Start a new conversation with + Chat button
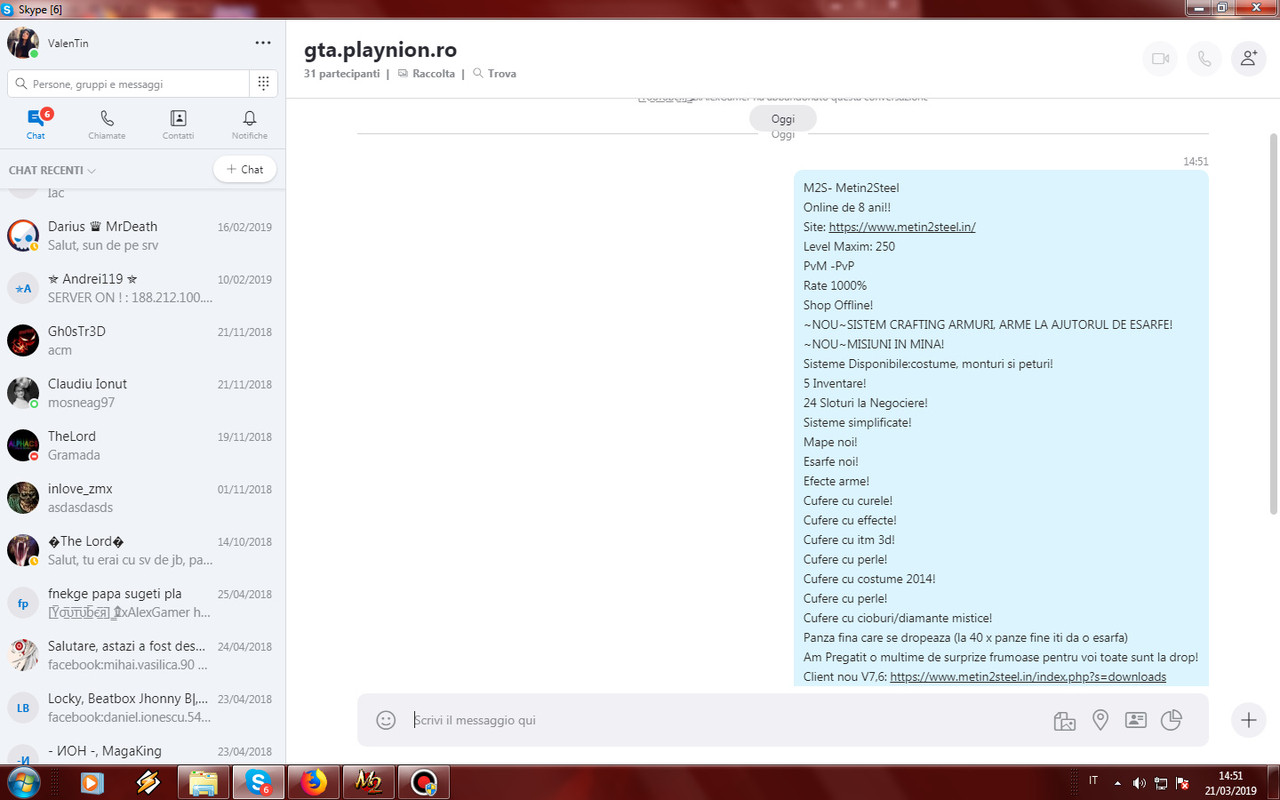The height and width of the screenshot is (800, 1280). pos(245,169)
